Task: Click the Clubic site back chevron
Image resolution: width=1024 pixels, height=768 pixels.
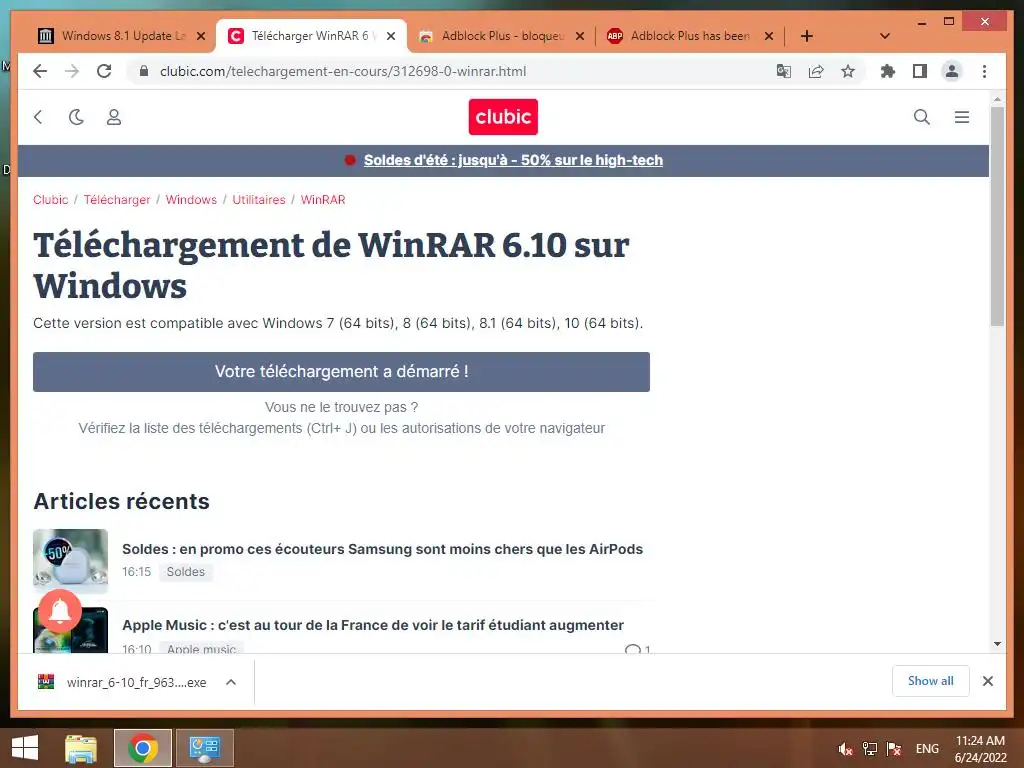Action: [38, 117]
